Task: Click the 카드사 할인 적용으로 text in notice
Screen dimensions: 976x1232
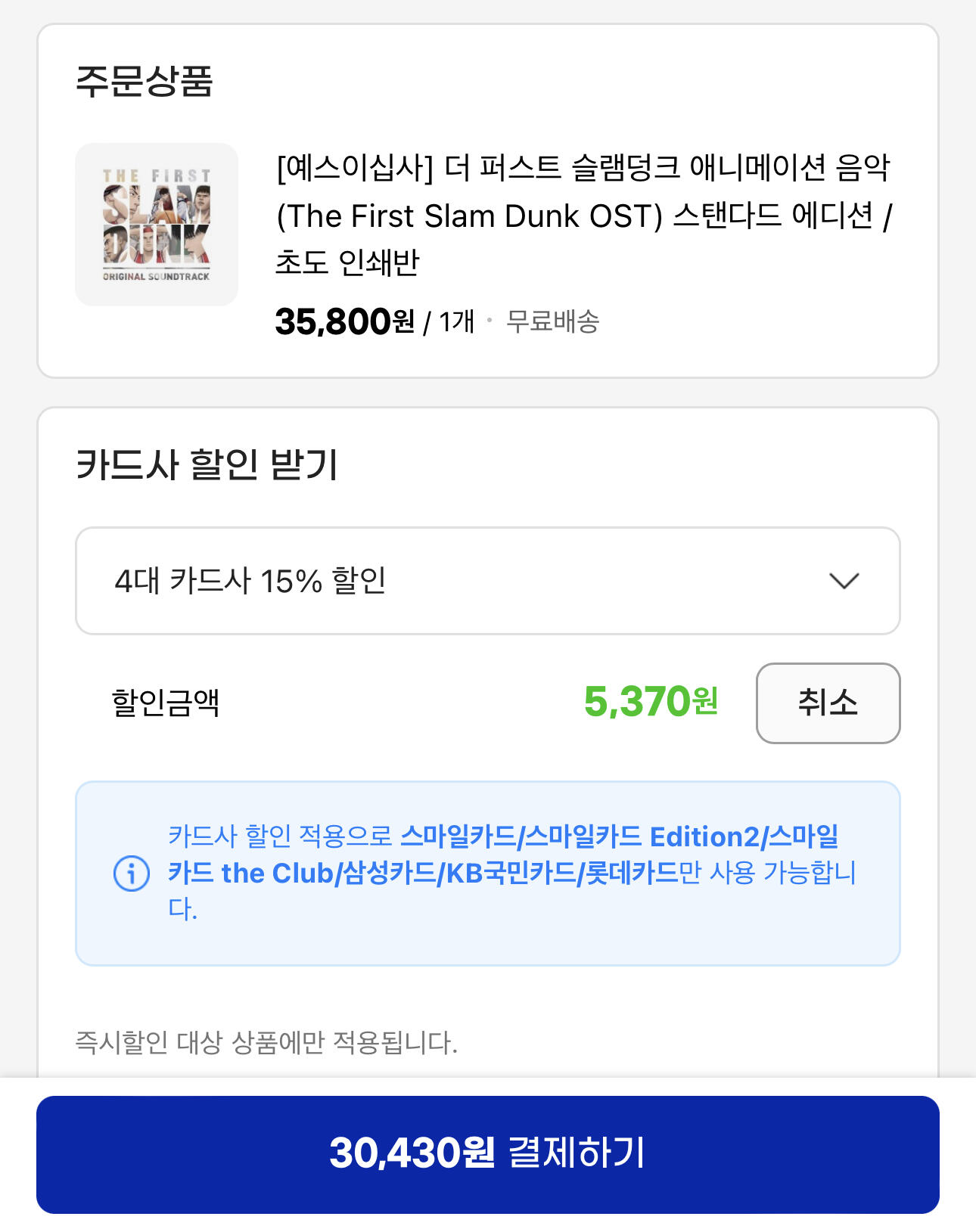Action: [x=280, y=836]
